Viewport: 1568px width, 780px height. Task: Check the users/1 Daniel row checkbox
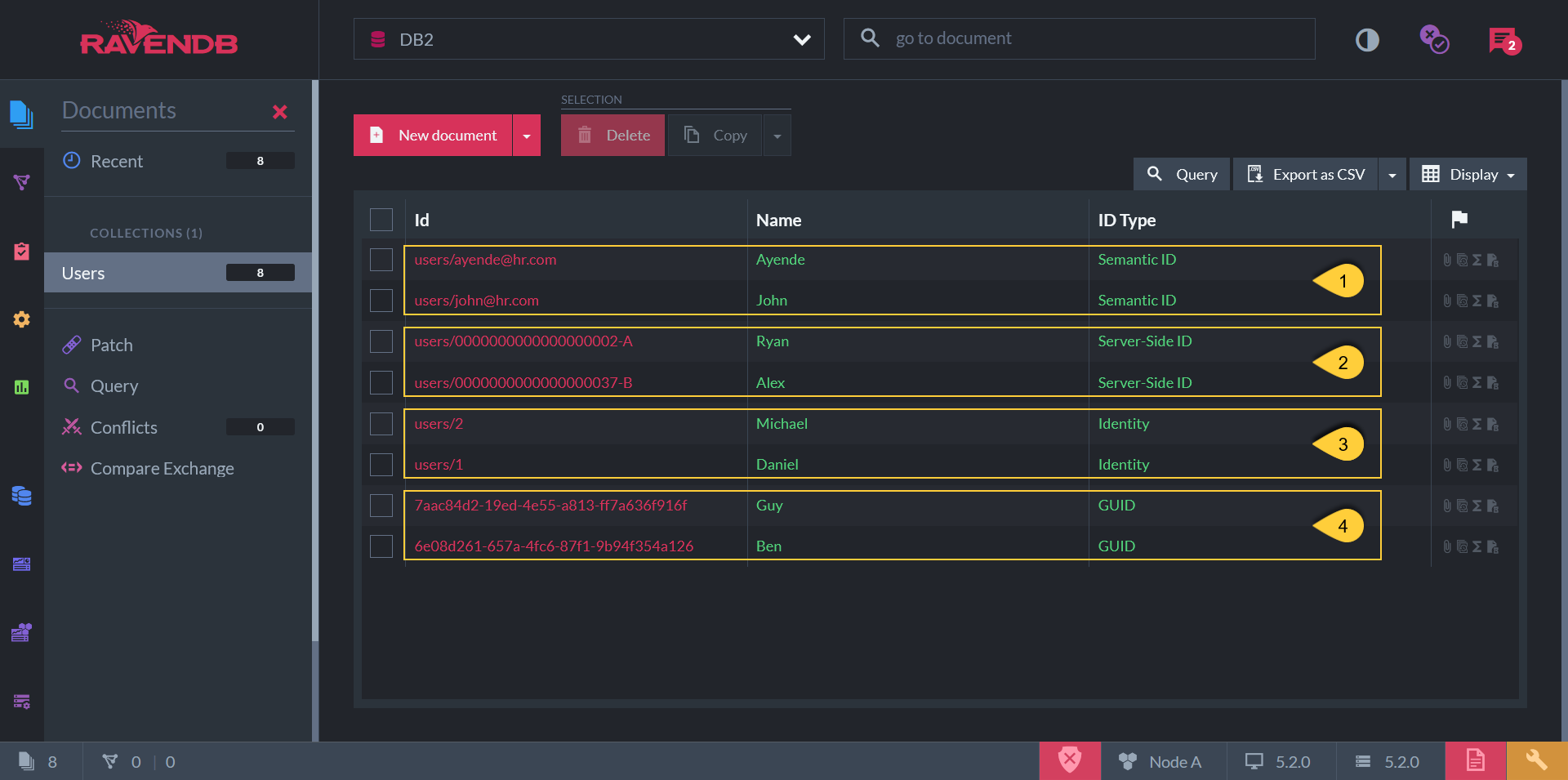(x=381, y=465)
